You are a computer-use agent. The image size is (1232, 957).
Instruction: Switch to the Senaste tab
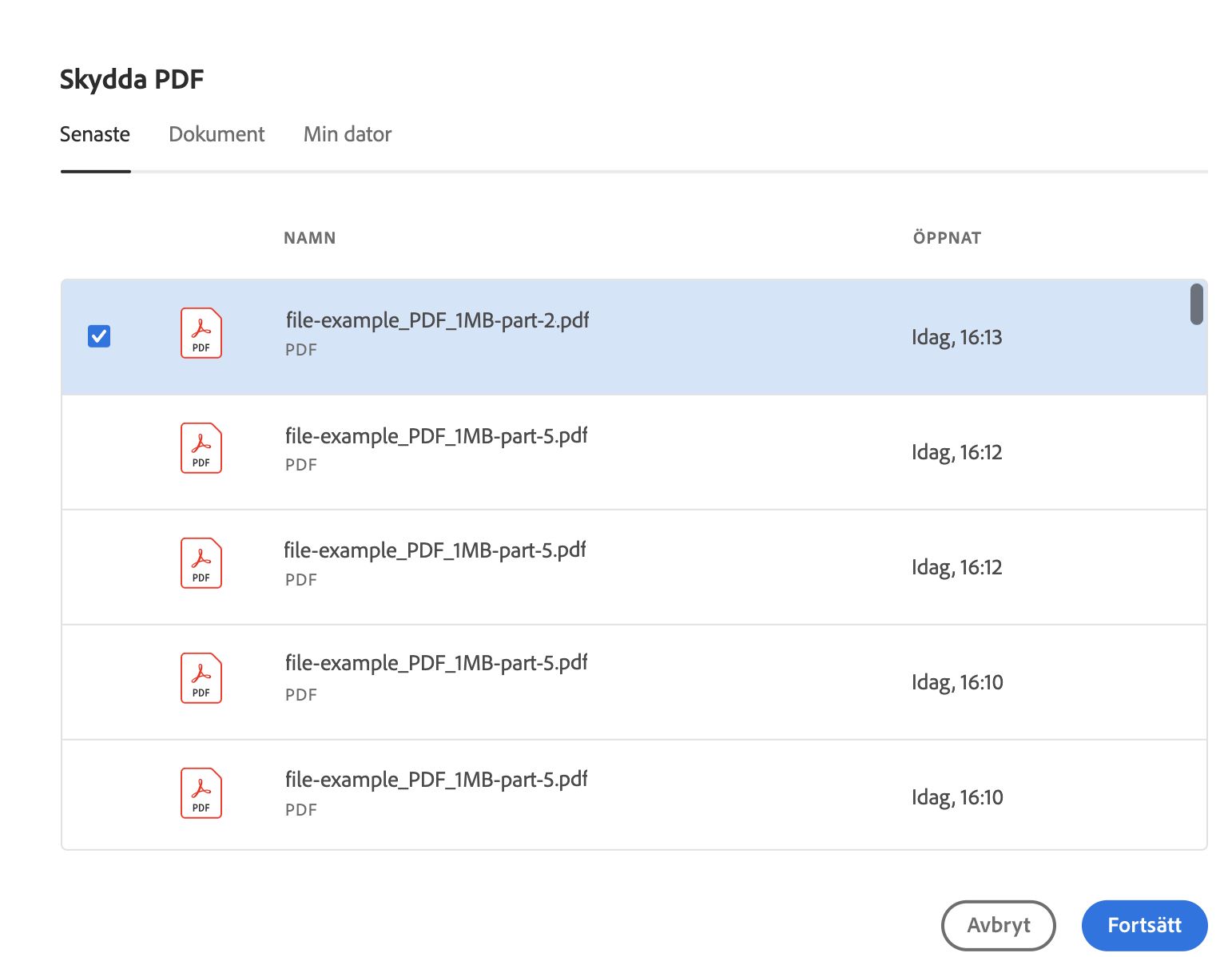(95, 134)
